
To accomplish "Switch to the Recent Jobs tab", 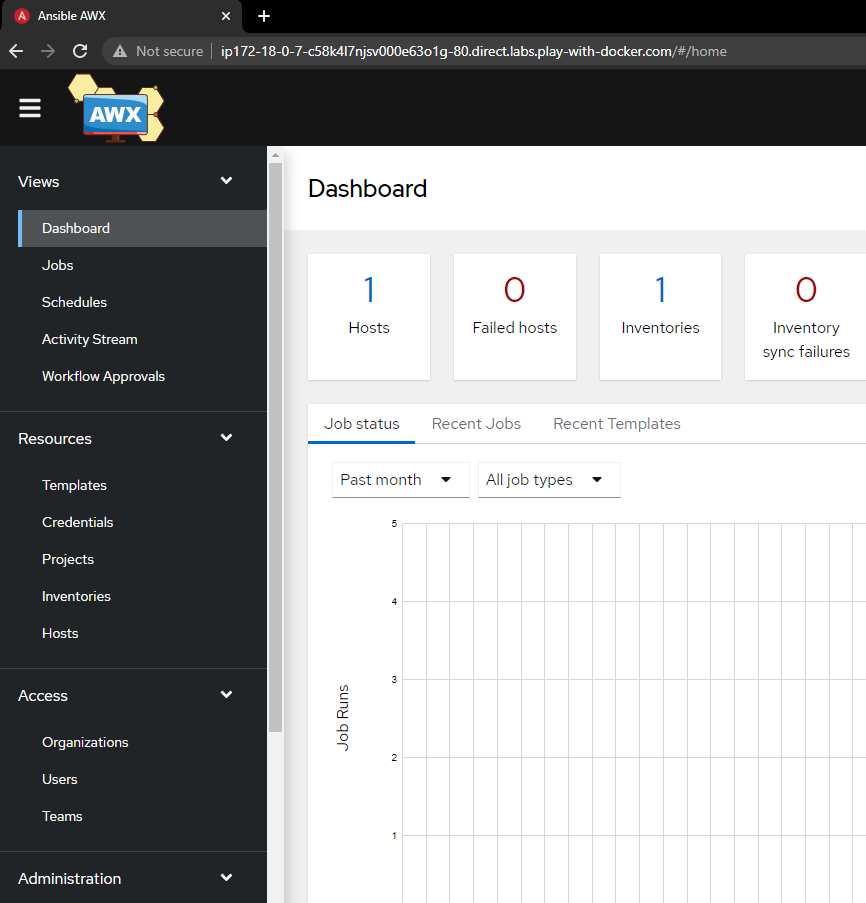I will point(476,424).
